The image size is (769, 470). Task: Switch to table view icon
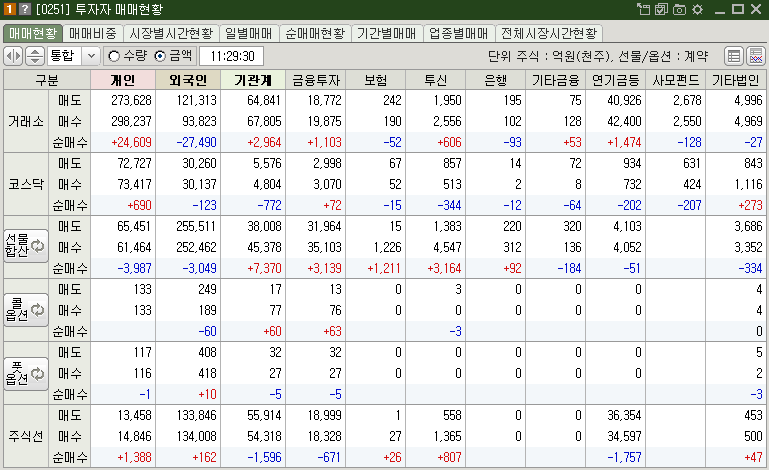(x=734, y=56)
